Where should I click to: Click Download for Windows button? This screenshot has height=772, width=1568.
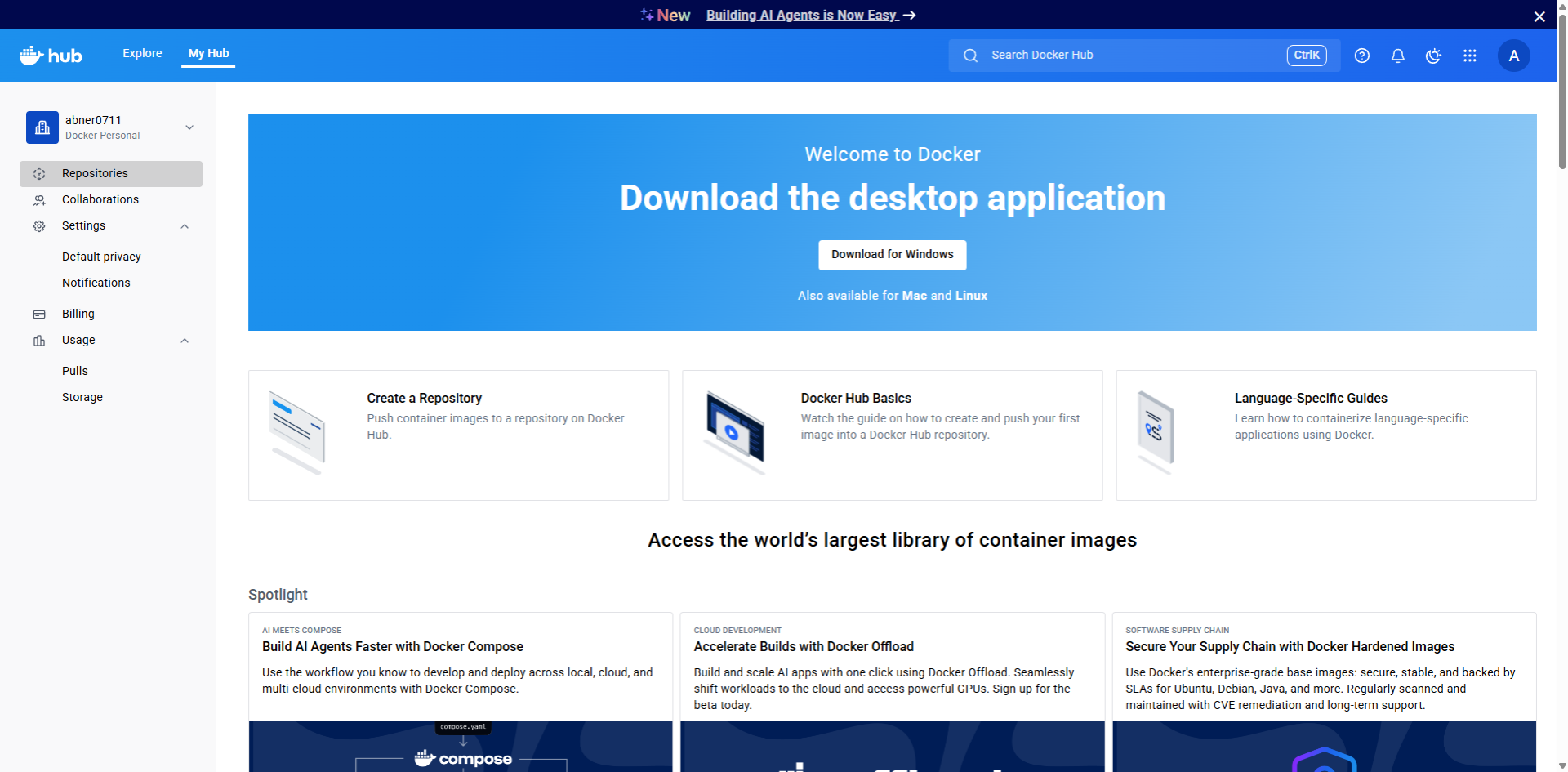(x=892, y=255)
